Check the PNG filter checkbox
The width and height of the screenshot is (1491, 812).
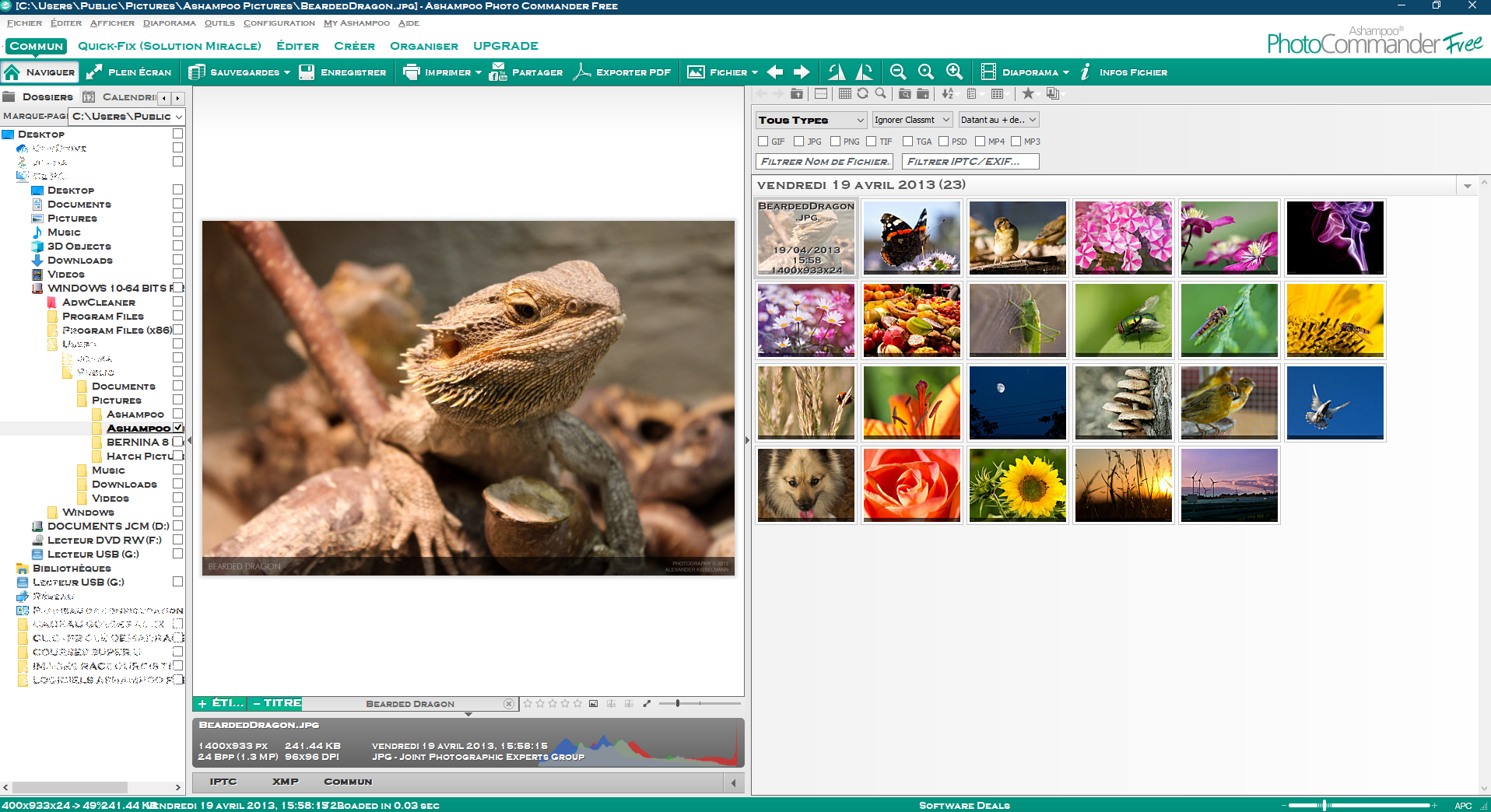[835, 142]
